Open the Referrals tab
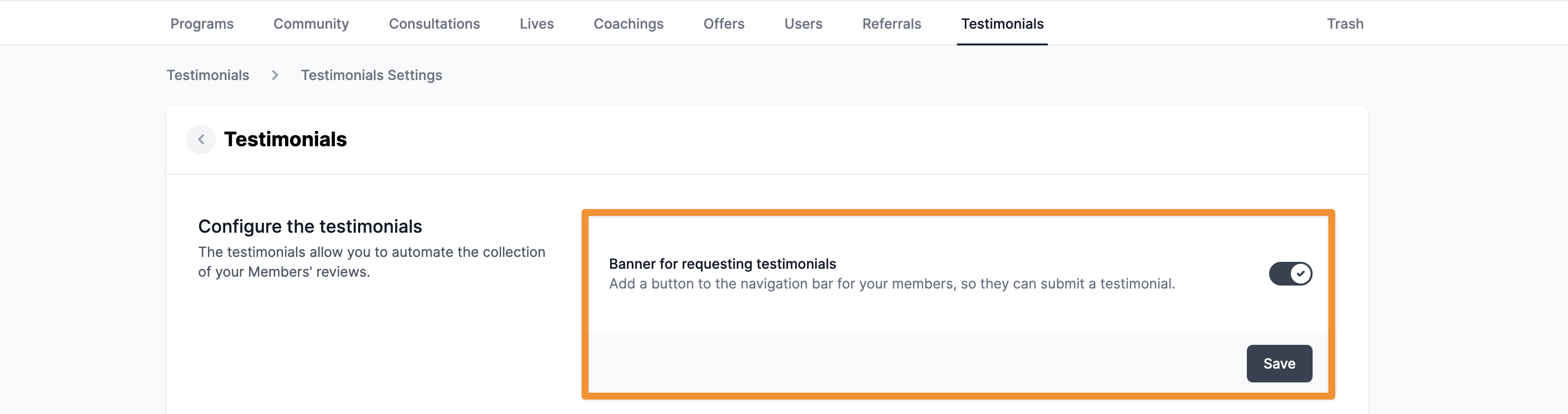Viewport: 1568px width, 414px height. [891, 24]
